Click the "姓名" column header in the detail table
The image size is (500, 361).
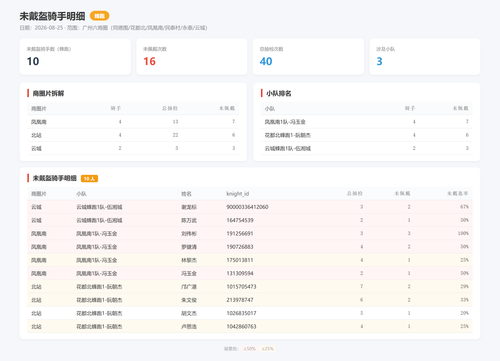pyautogui.click(x=186, y=194)
